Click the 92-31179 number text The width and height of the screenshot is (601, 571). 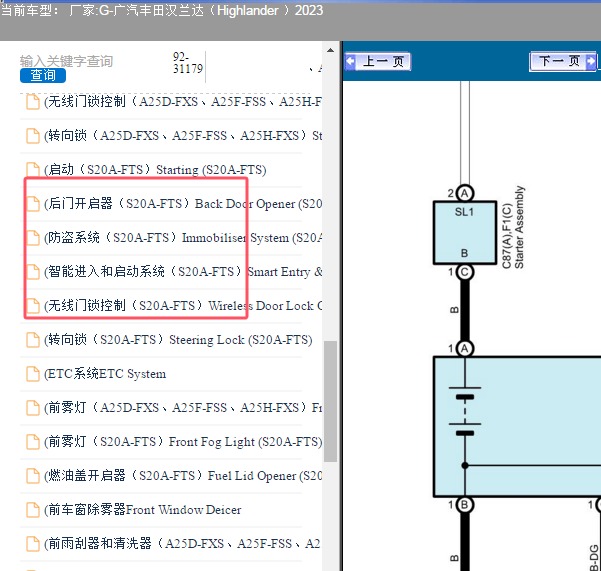[188, 63]
